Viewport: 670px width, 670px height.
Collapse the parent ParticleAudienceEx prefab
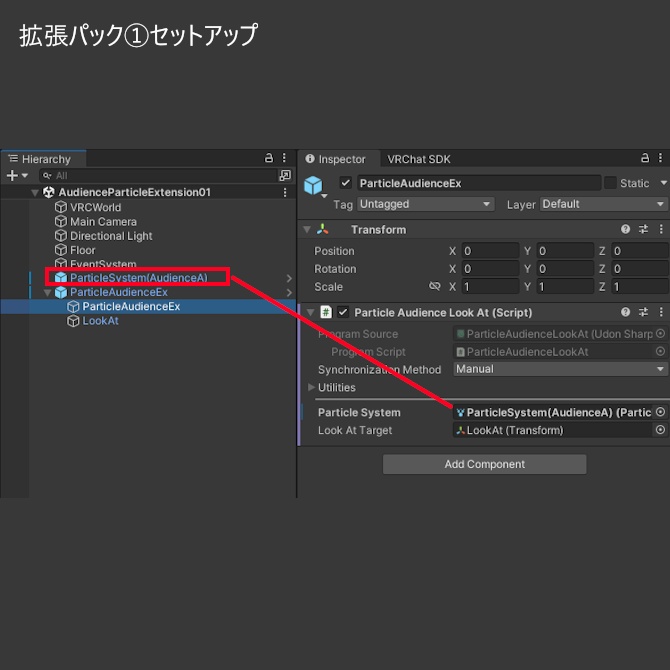(x=47, y=293)
